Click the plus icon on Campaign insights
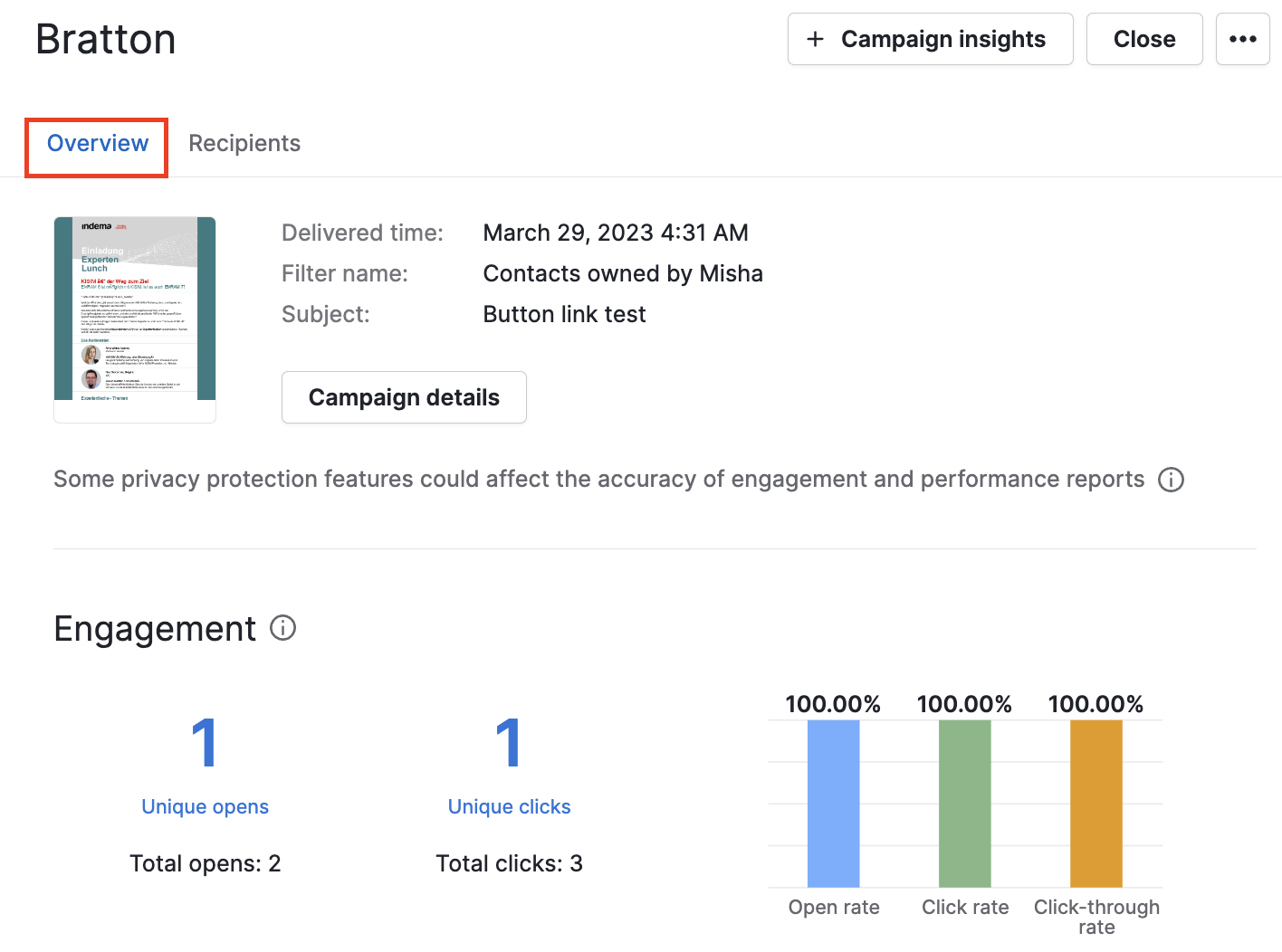Viewport: 1282px width, 952px height. 814,39
